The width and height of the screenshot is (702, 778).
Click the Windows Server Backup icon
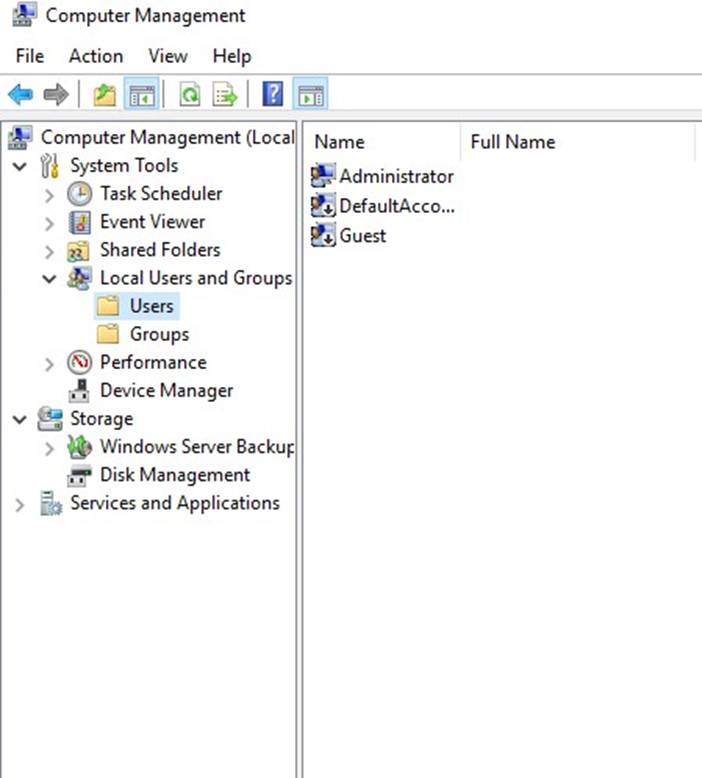click(79, 447)
